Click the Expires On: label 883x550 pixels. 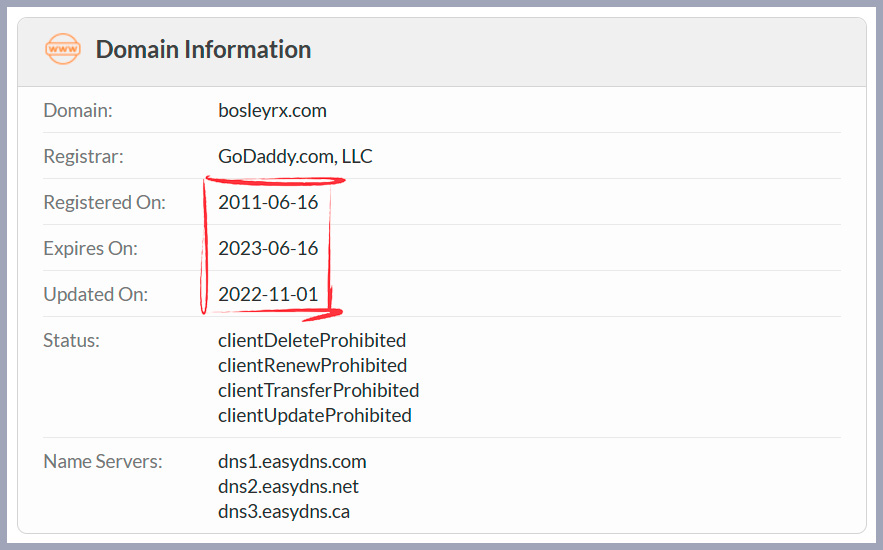(91, 248)
